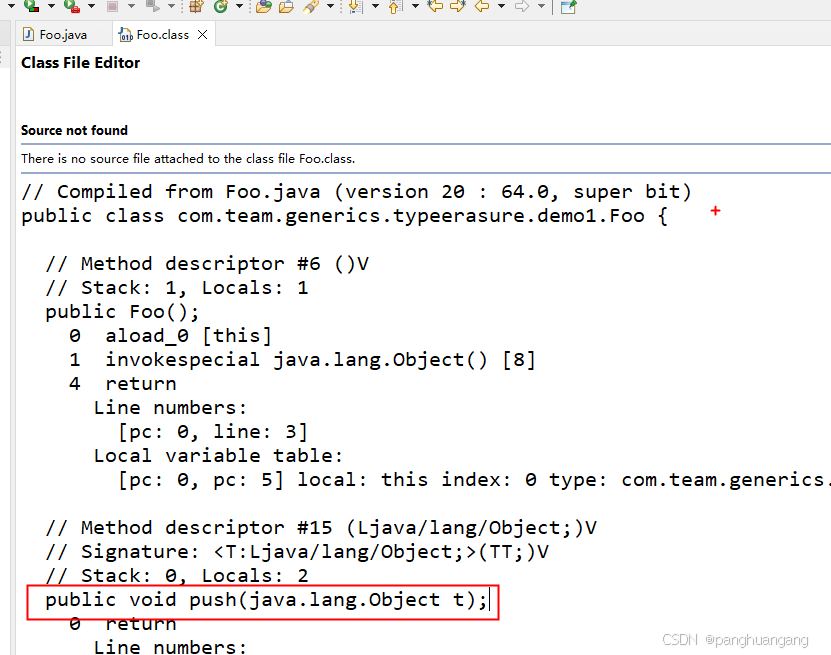Click the '// Compiled from Foo.java' comment line
Image resolution: width=831 pixels, height=655 pixels.
tap(357, 192)
